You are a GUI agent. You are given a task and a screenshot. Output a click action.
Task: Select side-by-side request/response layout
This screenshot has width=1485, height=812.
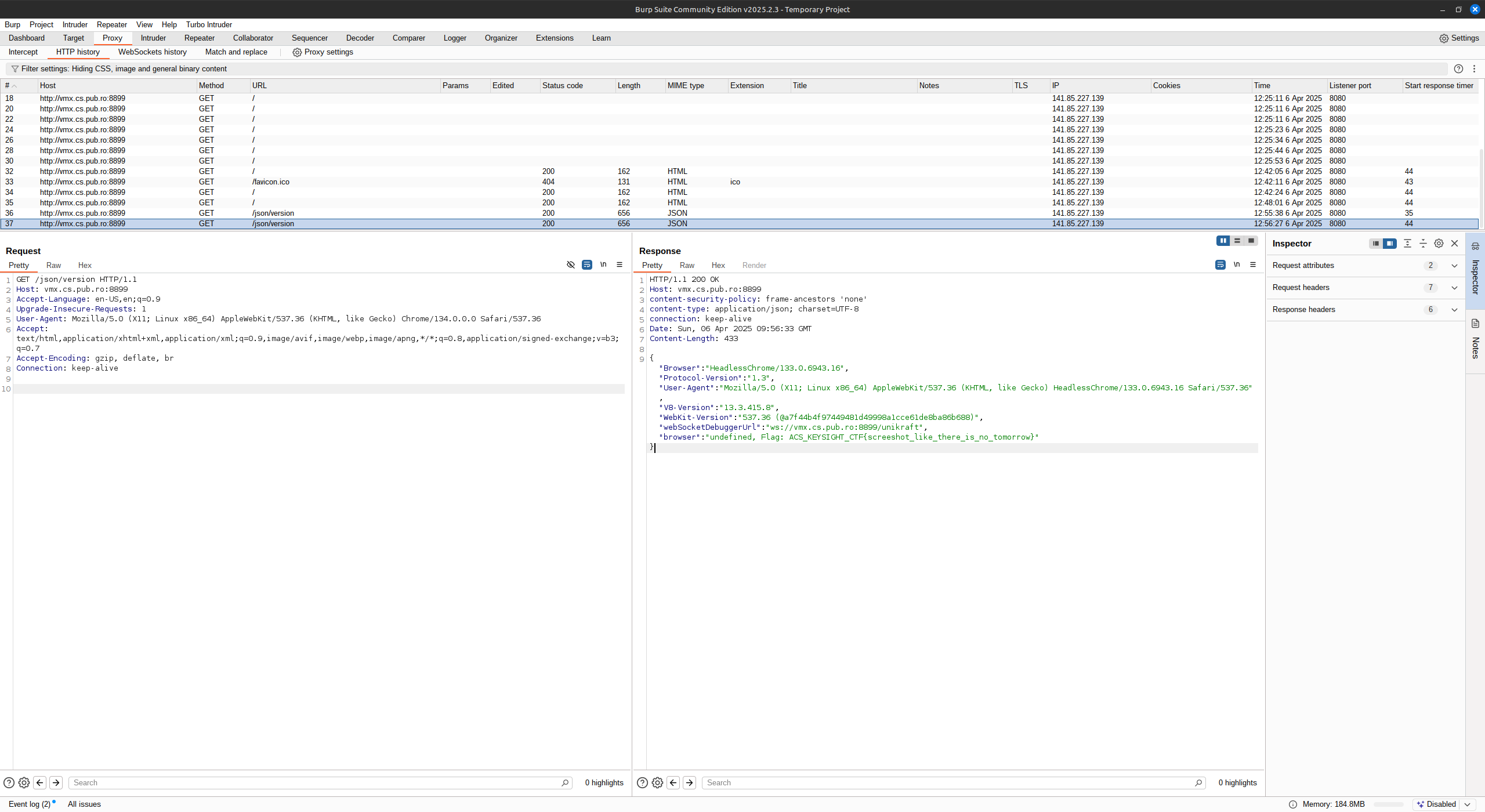pos(1223,241)
